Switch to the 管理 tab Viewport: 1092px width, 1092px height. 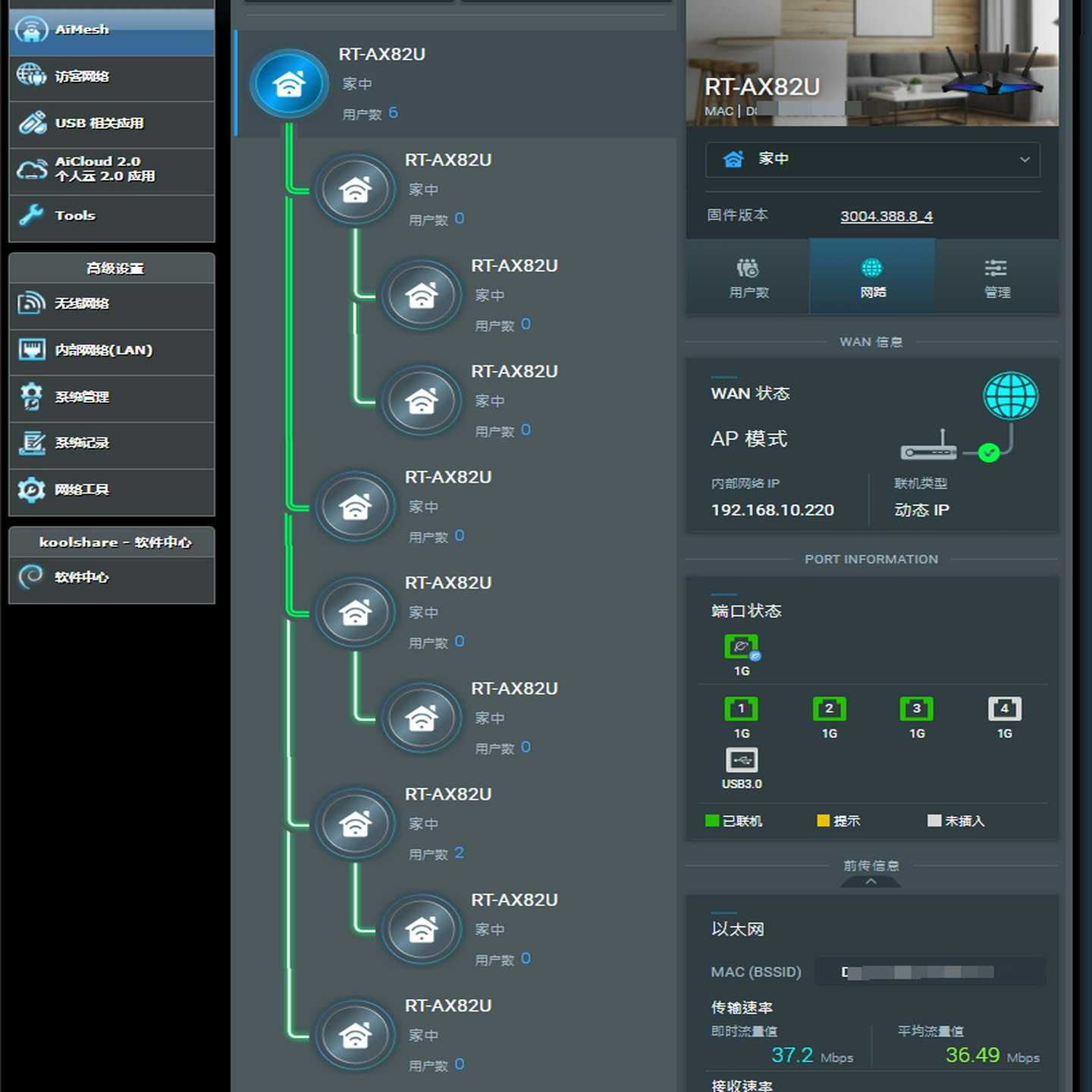(x=996, y=277)
